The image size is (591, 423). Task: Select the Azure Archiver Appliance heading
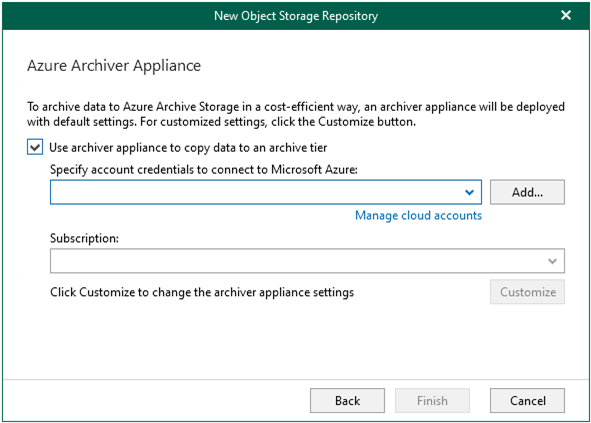tap(114, 66)
